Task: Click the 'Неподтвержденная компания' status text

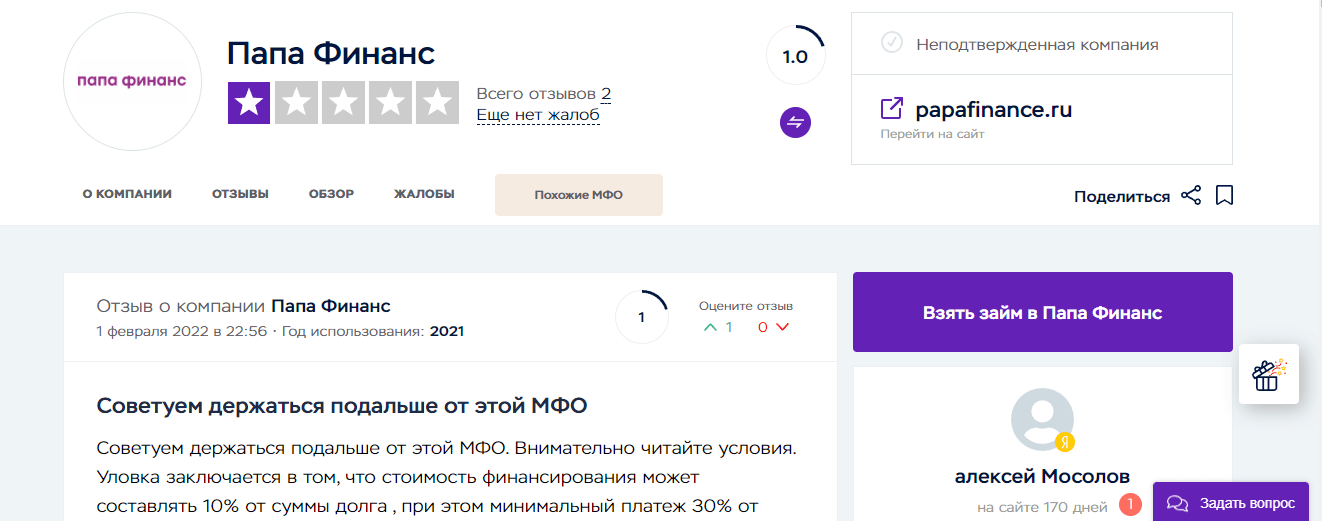Action: tap(1037, 44)
